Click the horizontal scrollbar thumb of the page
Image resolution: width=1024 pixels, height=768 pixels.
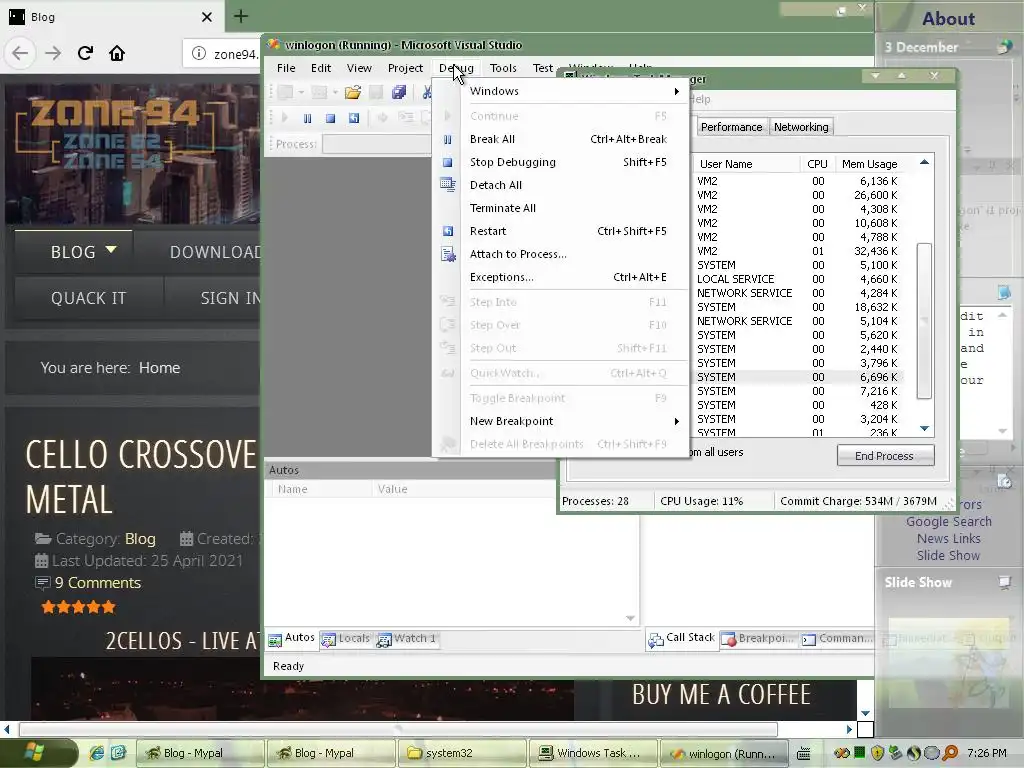[x=398, y=729]
